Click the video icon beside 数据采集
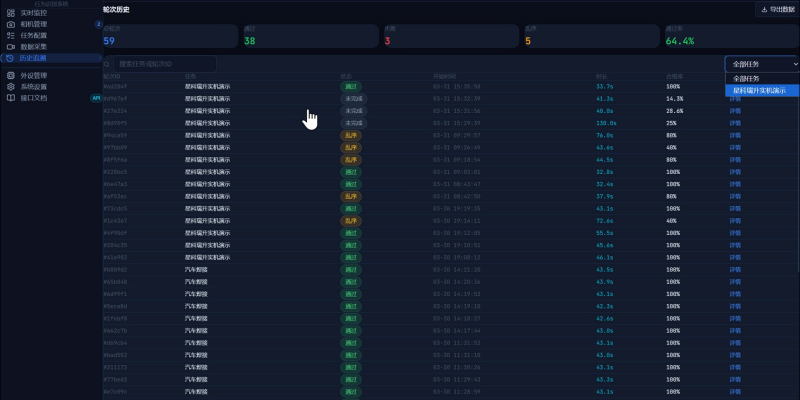This screenshot has height=400, width=800. [x=11, y=46]
